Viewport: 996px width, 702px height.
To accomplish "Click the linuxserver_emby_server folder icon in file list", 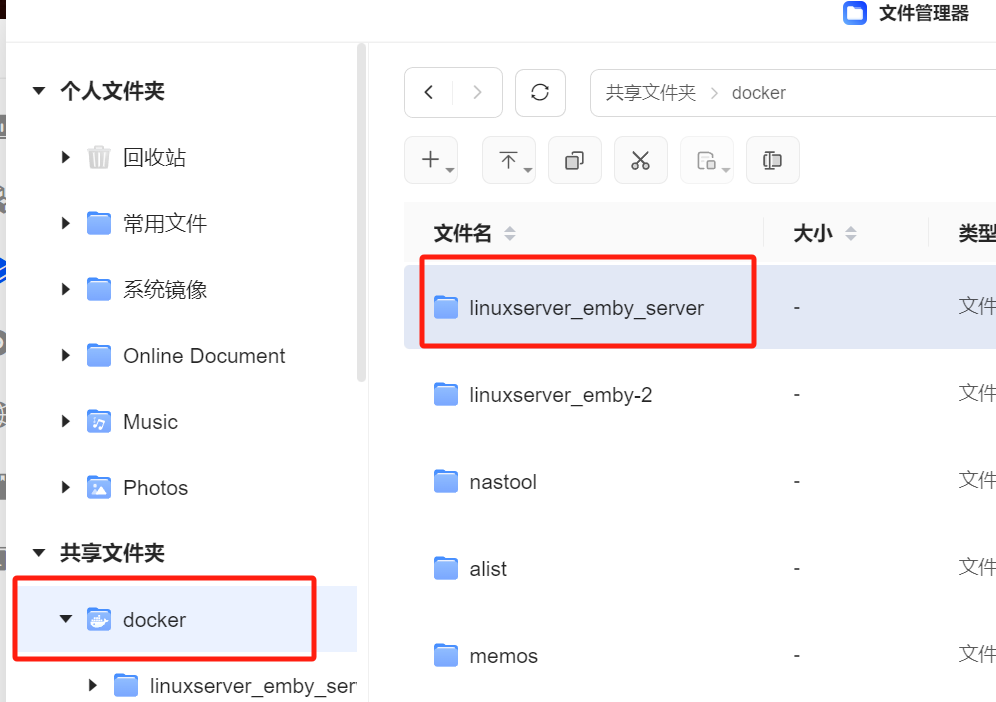I will 445,307.
